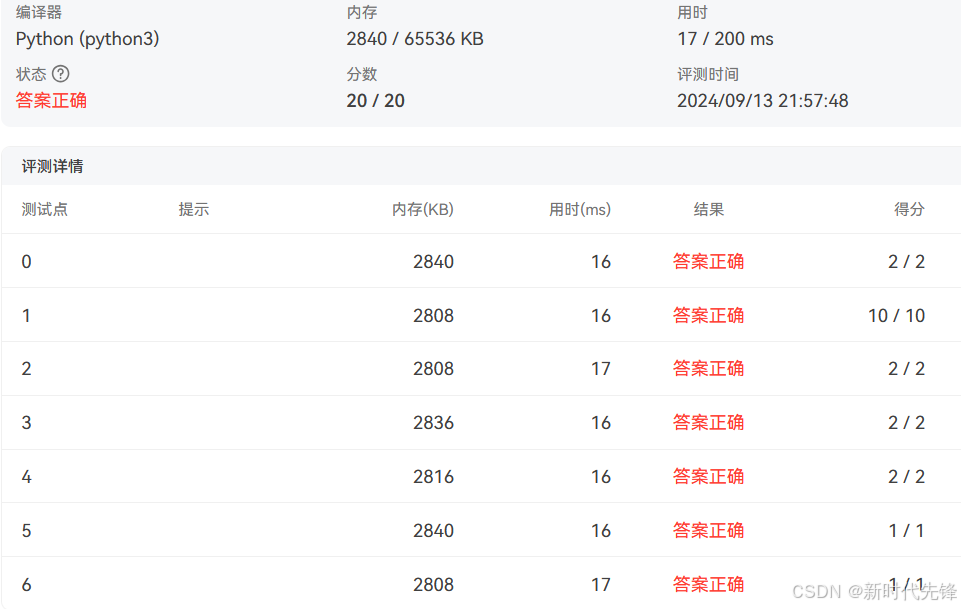Click the 答案正确 result for test point 0

pos(708,261)
